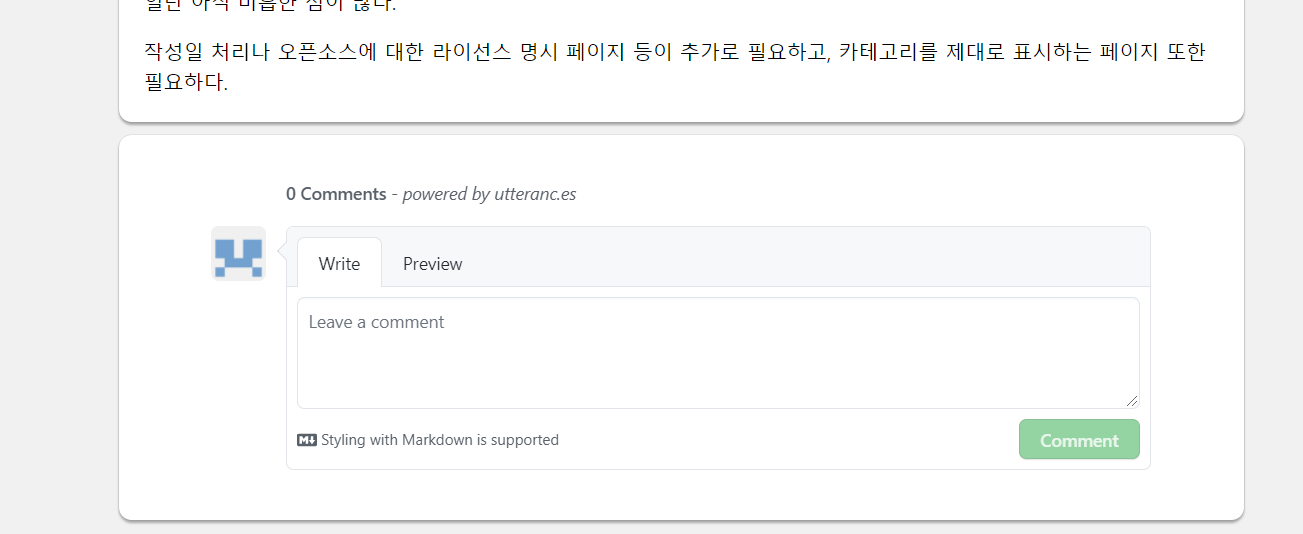Click the '0 Comments' count heading
The image size is (1303, 534).
coord(336,194)
